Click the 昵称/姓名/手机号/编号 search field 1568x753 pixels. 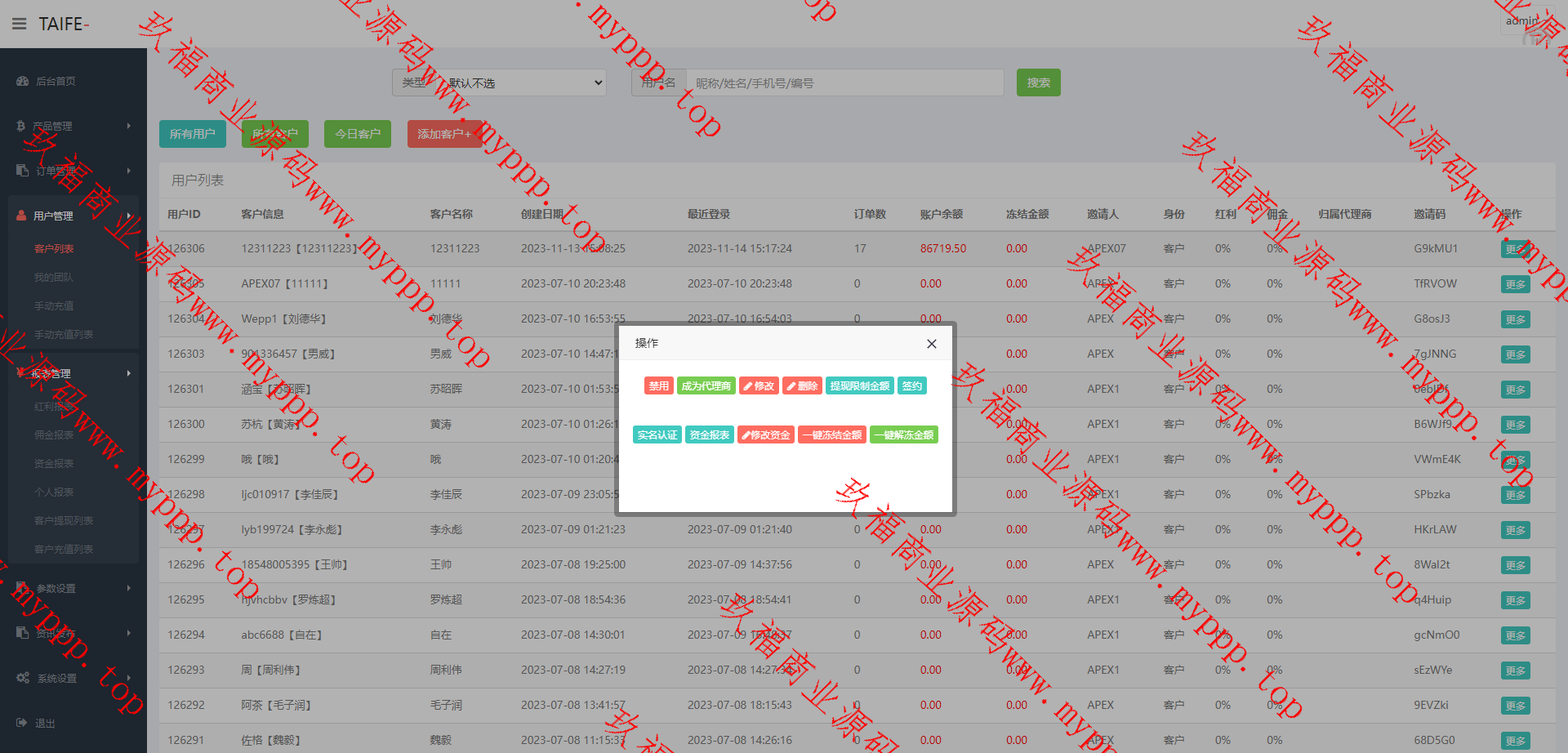pos(844,83)
